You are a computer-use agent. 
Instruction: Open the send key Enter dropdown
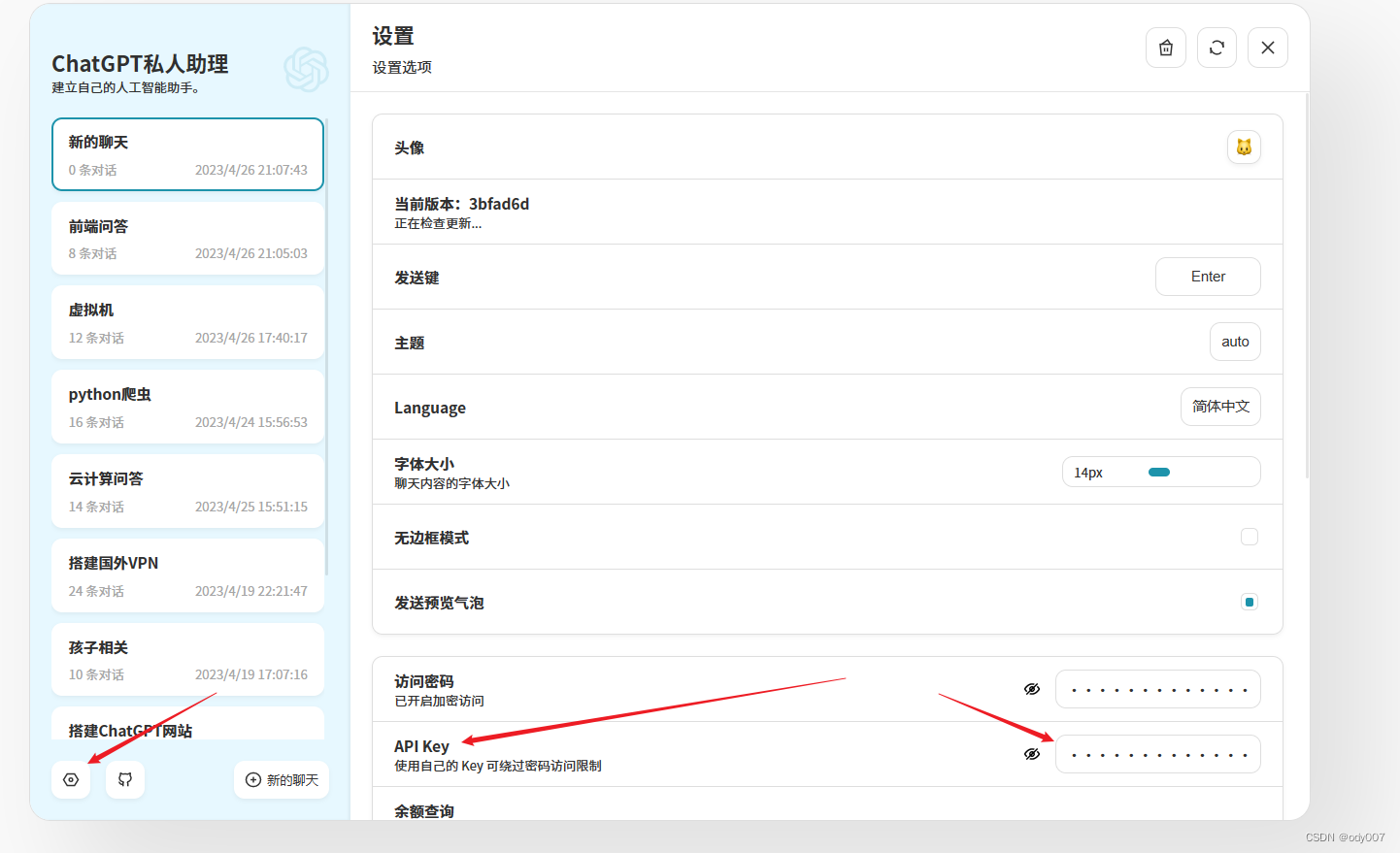point(1208,277)
